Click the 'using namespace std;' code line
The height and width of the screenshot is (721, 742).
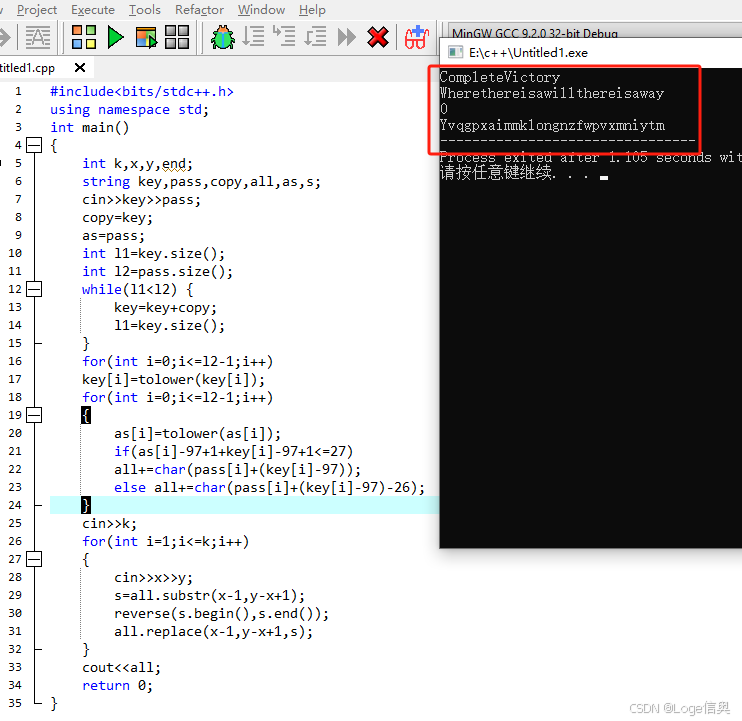(x=129, y=109)
